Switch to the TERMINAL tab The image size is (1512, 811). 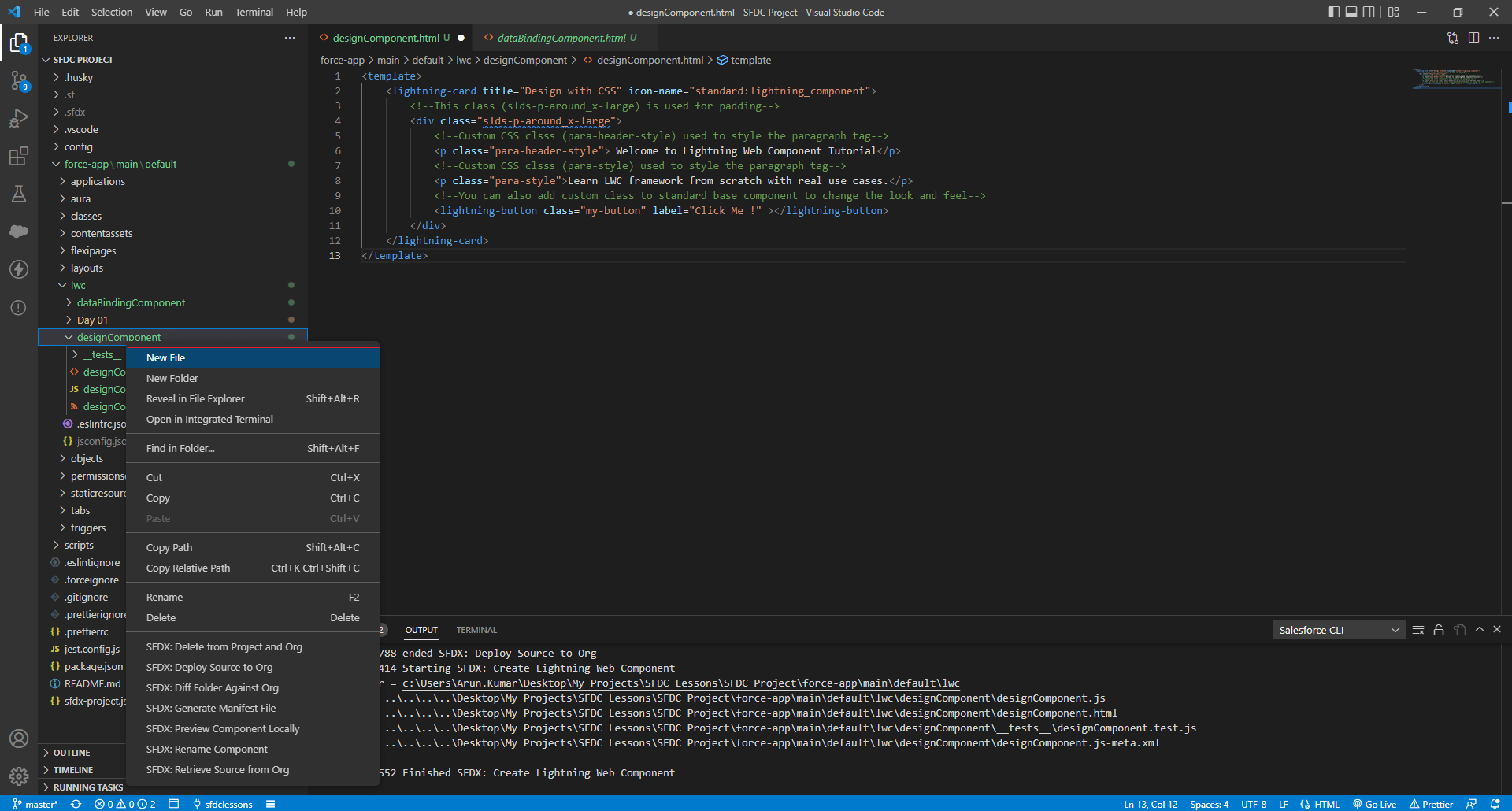click(x=476, y=630)
